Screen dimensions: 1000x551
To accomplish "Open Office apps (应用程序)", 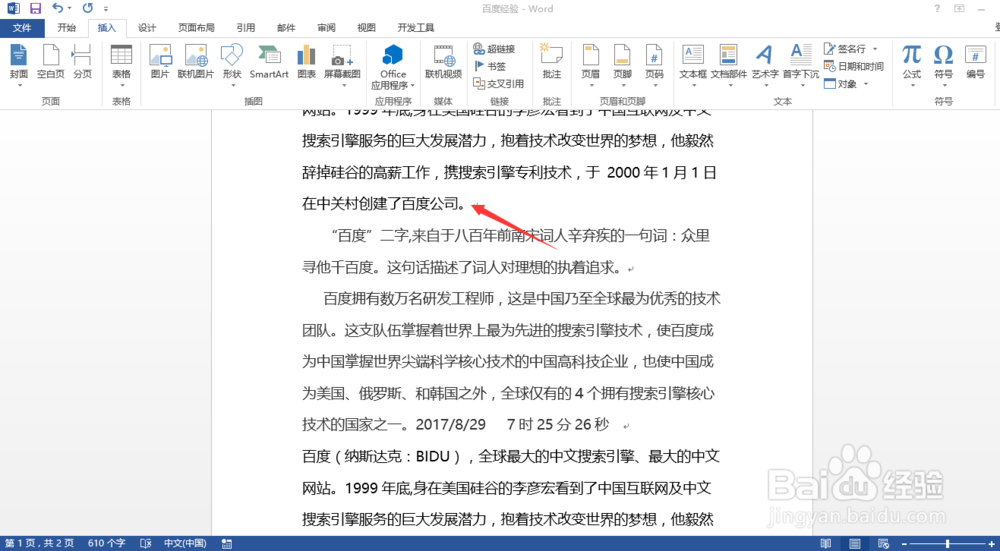I will 393,67.
